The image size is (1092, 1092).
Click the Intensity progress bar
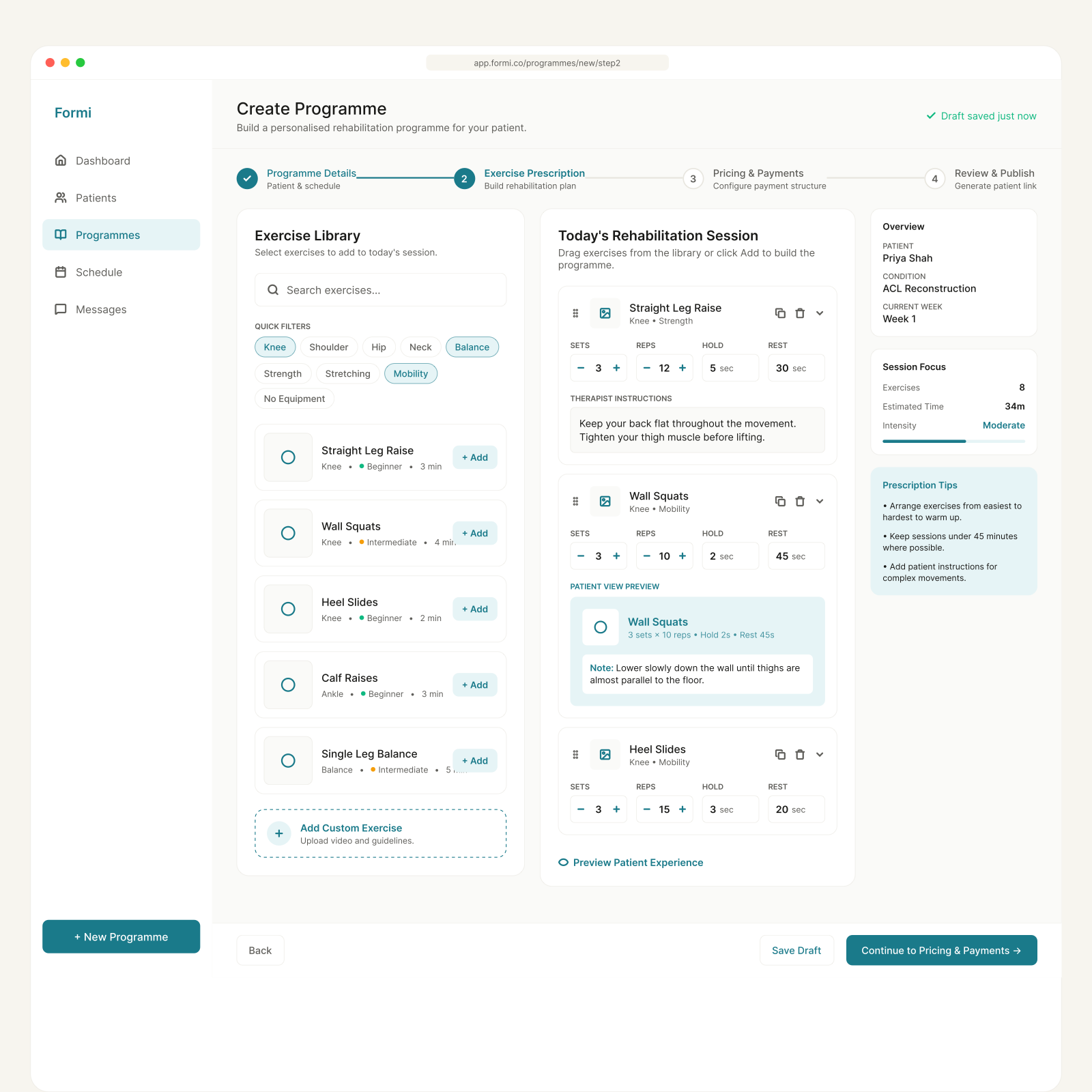(x=953, y=442)
